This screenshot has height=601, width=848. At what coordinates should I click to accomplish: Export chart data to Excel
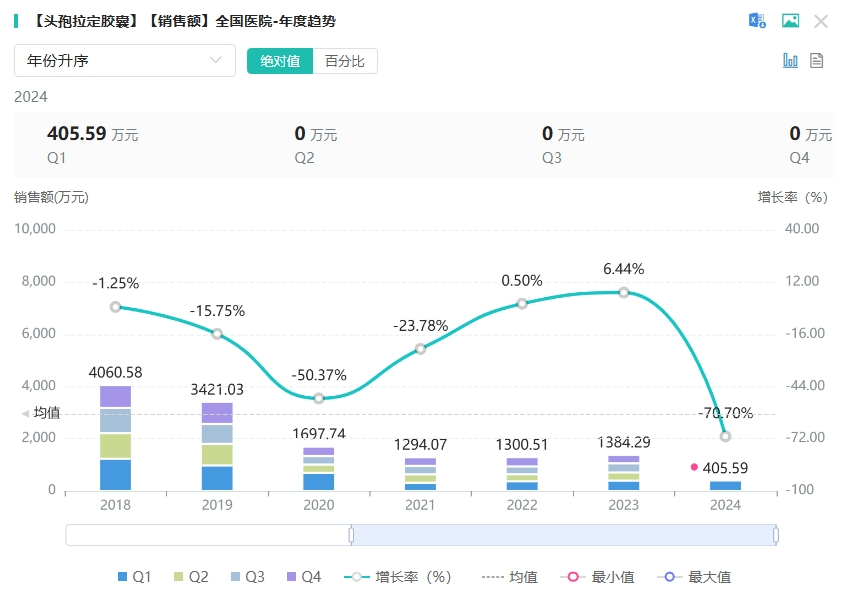757,21
